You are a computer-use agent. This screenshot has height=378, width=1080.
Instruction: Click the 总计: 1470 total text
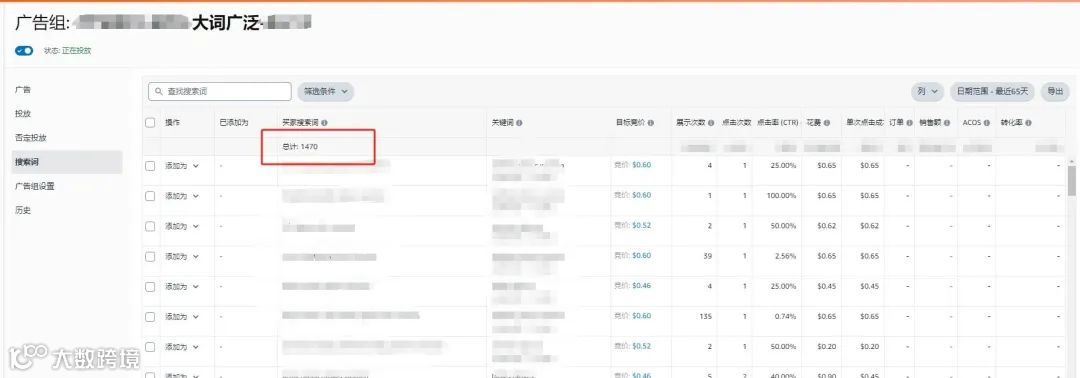coord(300,147)
